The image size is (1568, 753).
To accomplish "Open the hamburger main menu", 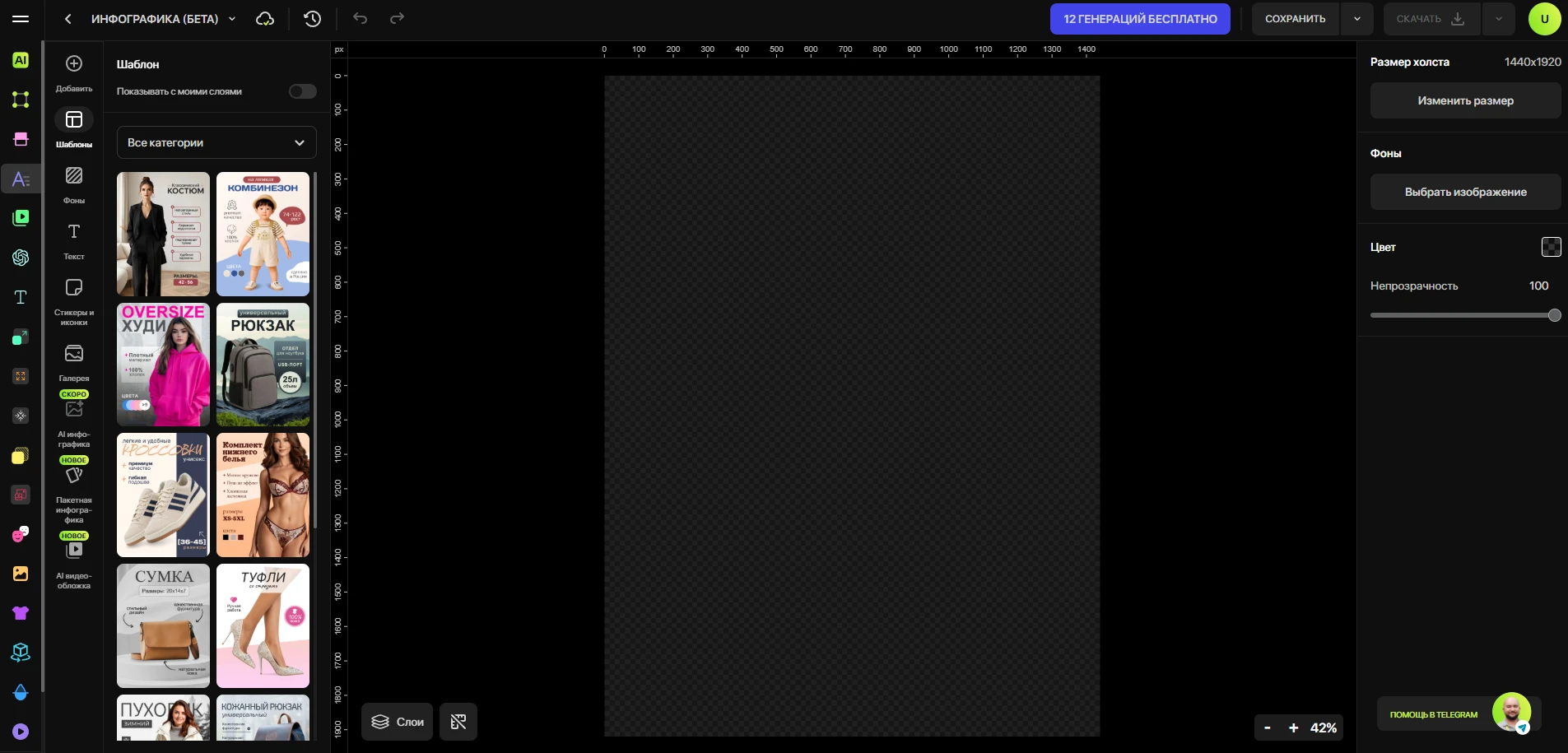I will 21,19.
